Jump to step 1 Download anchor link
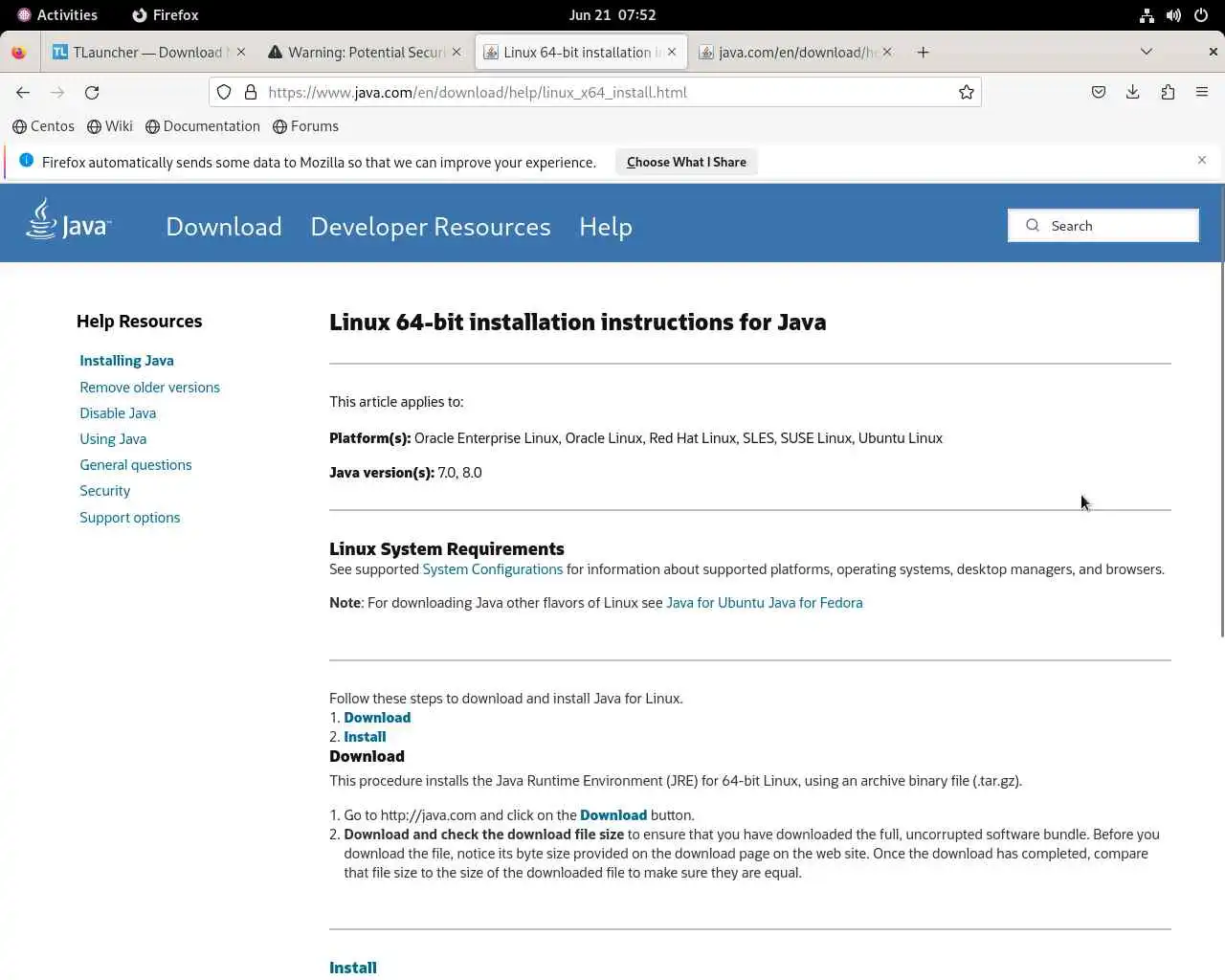Image resolution: width=1225 pixels, height=980 pixels. tap(377, 718)
